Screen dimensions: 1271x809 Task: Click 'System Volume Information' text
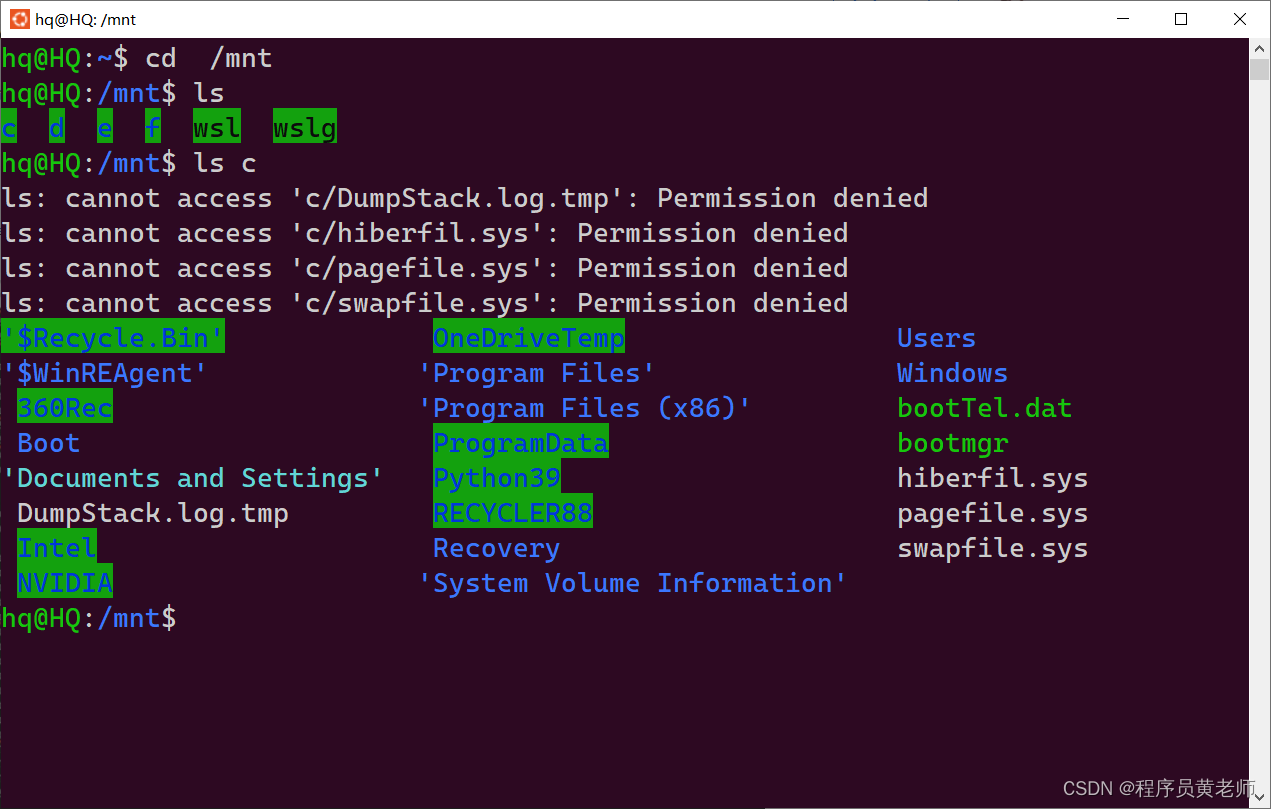[633, 582]
